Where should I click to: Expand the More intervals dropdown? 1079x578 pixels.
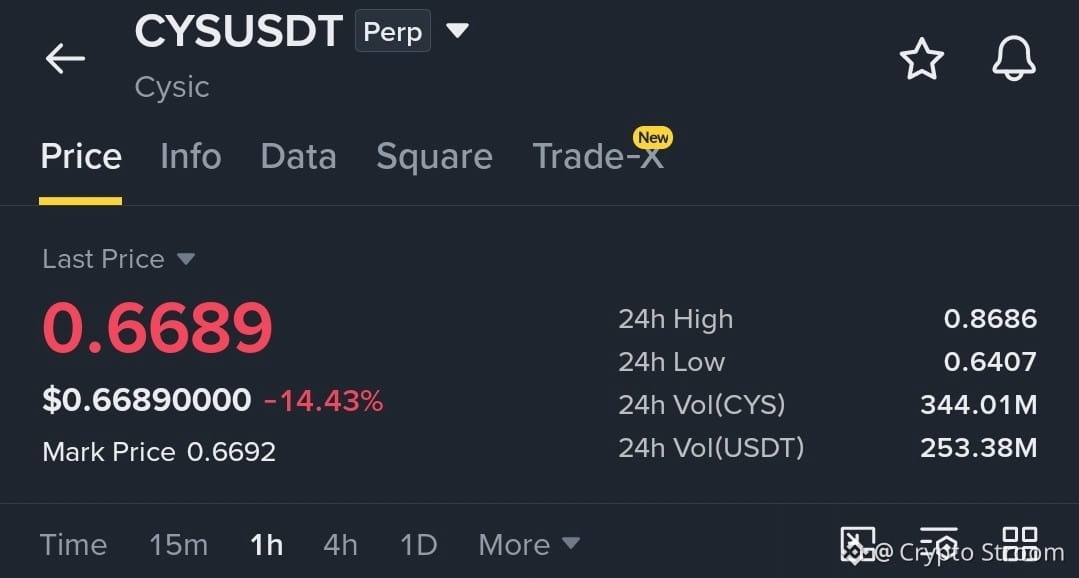coord(528,545)
